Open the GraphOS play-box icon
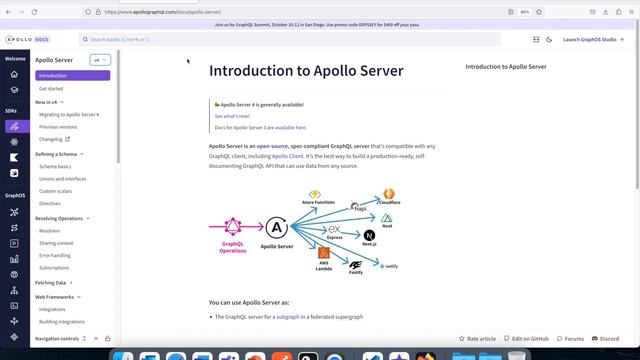This screenshot has width=640, height=360. [x=14, y=243]
